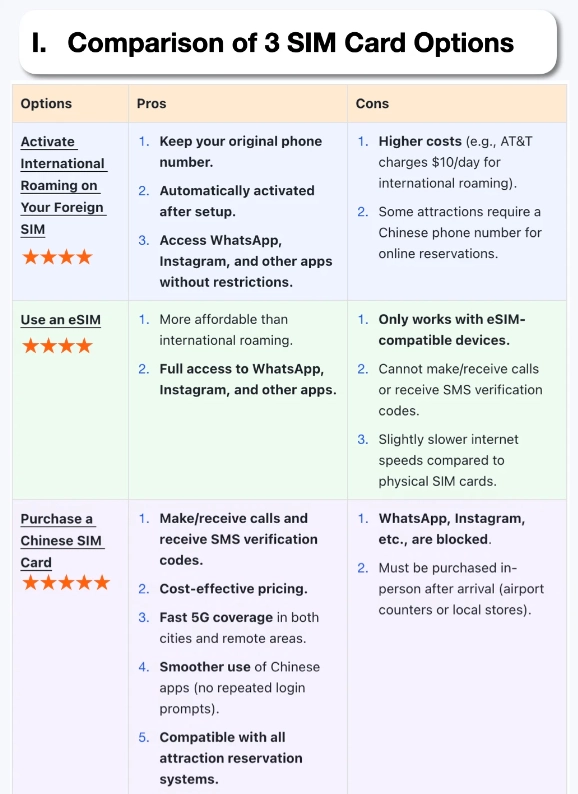
Task: Click 'Slightly slower internet speeds' con item
Action: coord(448,460)
